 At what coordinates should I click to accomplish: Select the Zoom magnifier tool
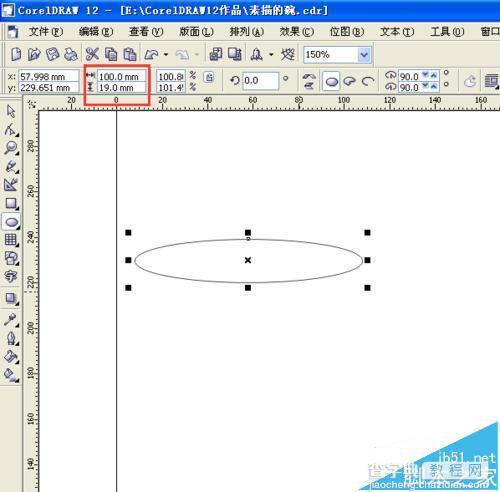pyautogui.click(x=11, y=148)
